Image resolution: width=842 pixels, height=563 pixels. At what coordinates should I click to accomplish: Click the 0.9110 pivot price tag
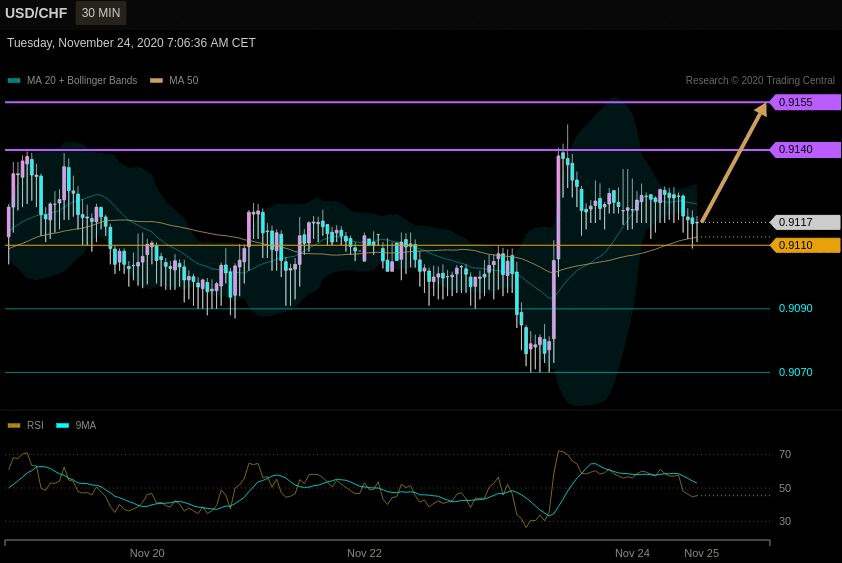[805, 246]
